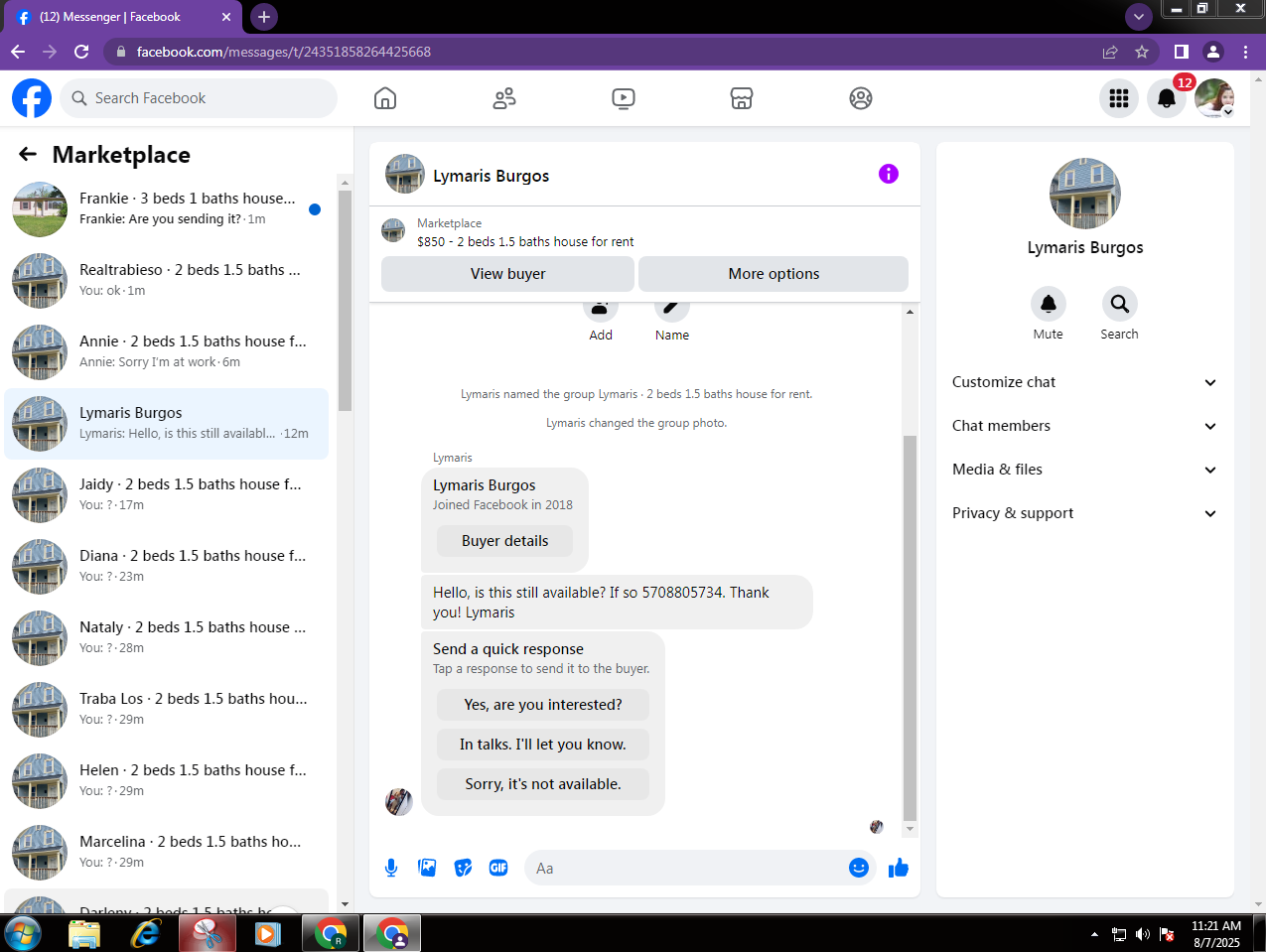Send 'Yes, are you interested?' response
This screenshot has height=952, width=1266.
coord(543,705)
